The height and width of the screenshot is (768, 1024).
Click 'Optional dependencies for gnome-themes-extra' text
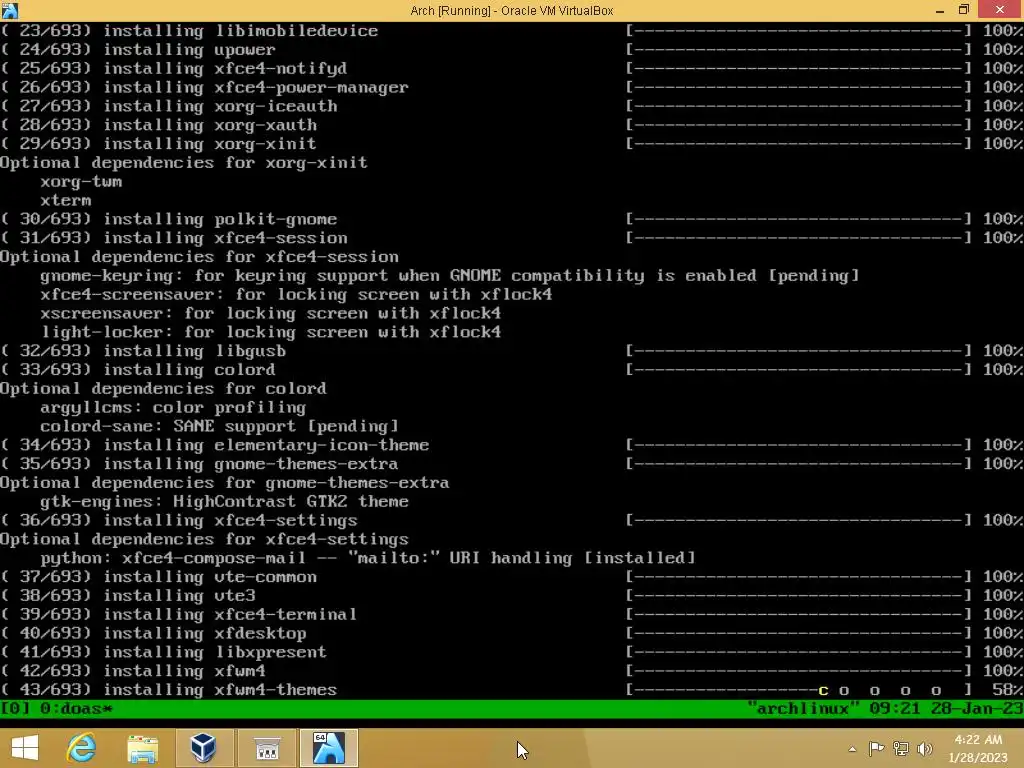(225, 483)
